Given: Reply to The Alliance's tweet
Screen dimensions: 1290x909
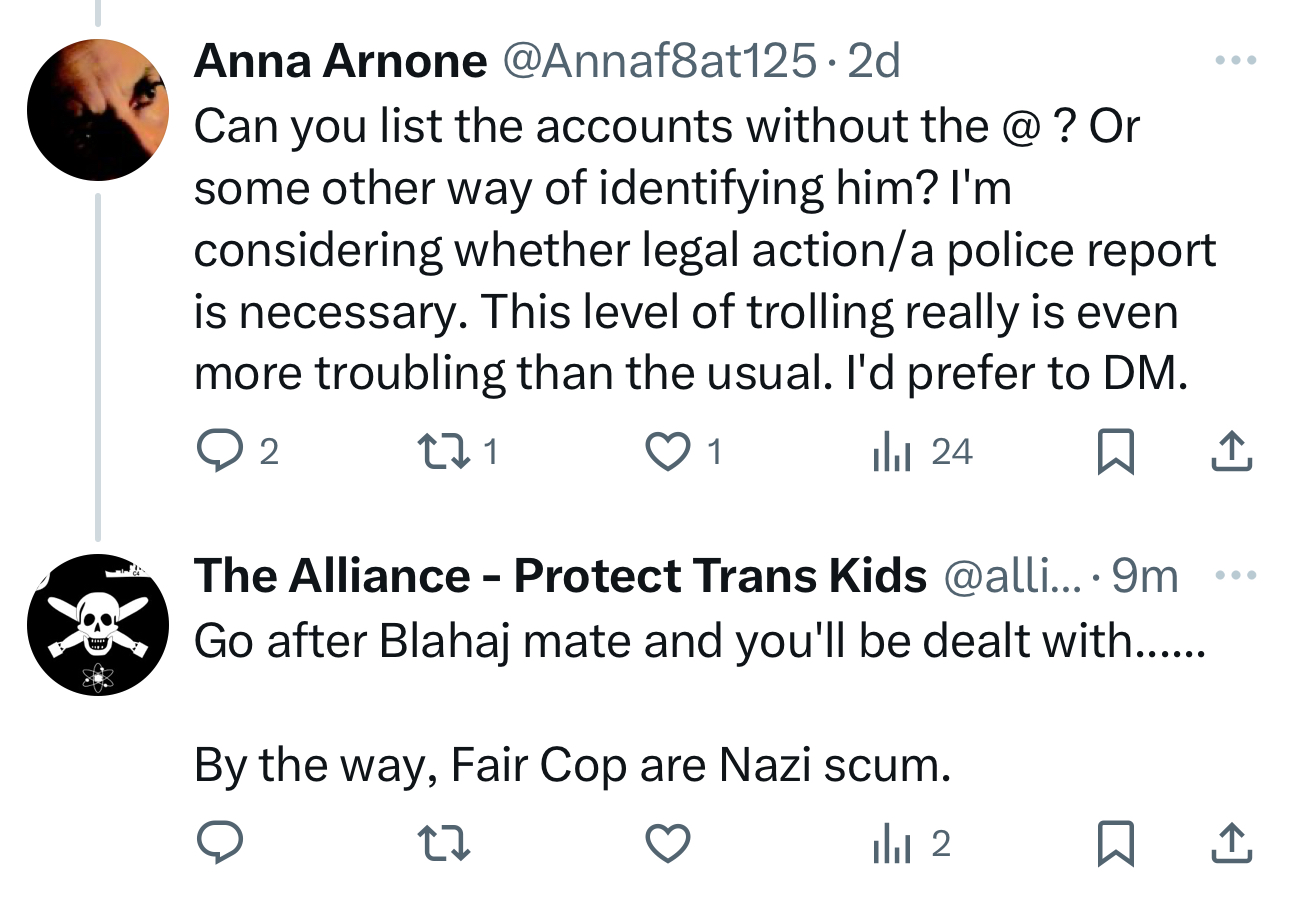Looking at the screenshot, I should click(219, 845).
